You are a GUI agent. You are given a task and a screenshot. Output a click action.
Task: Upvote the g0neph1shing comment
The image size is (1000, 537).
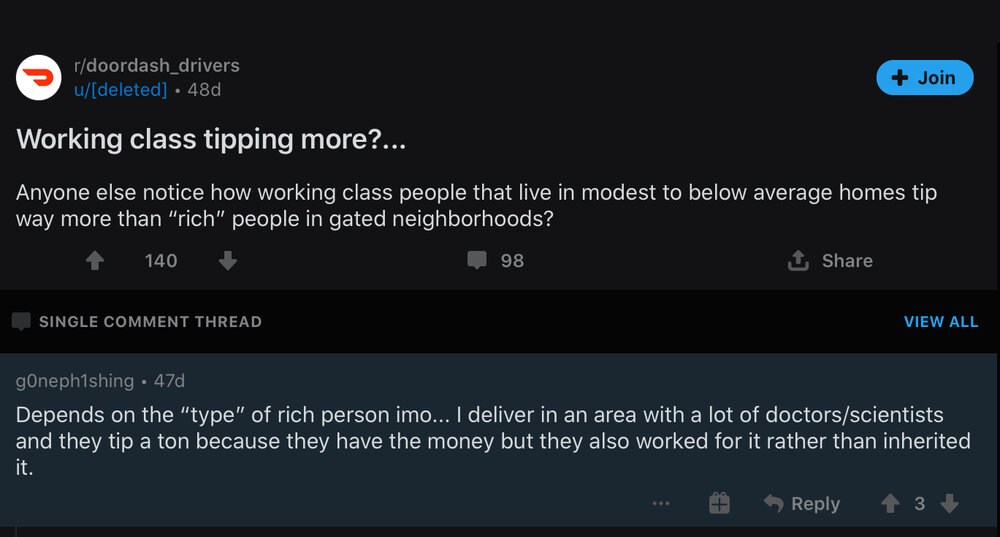(890, 503)
